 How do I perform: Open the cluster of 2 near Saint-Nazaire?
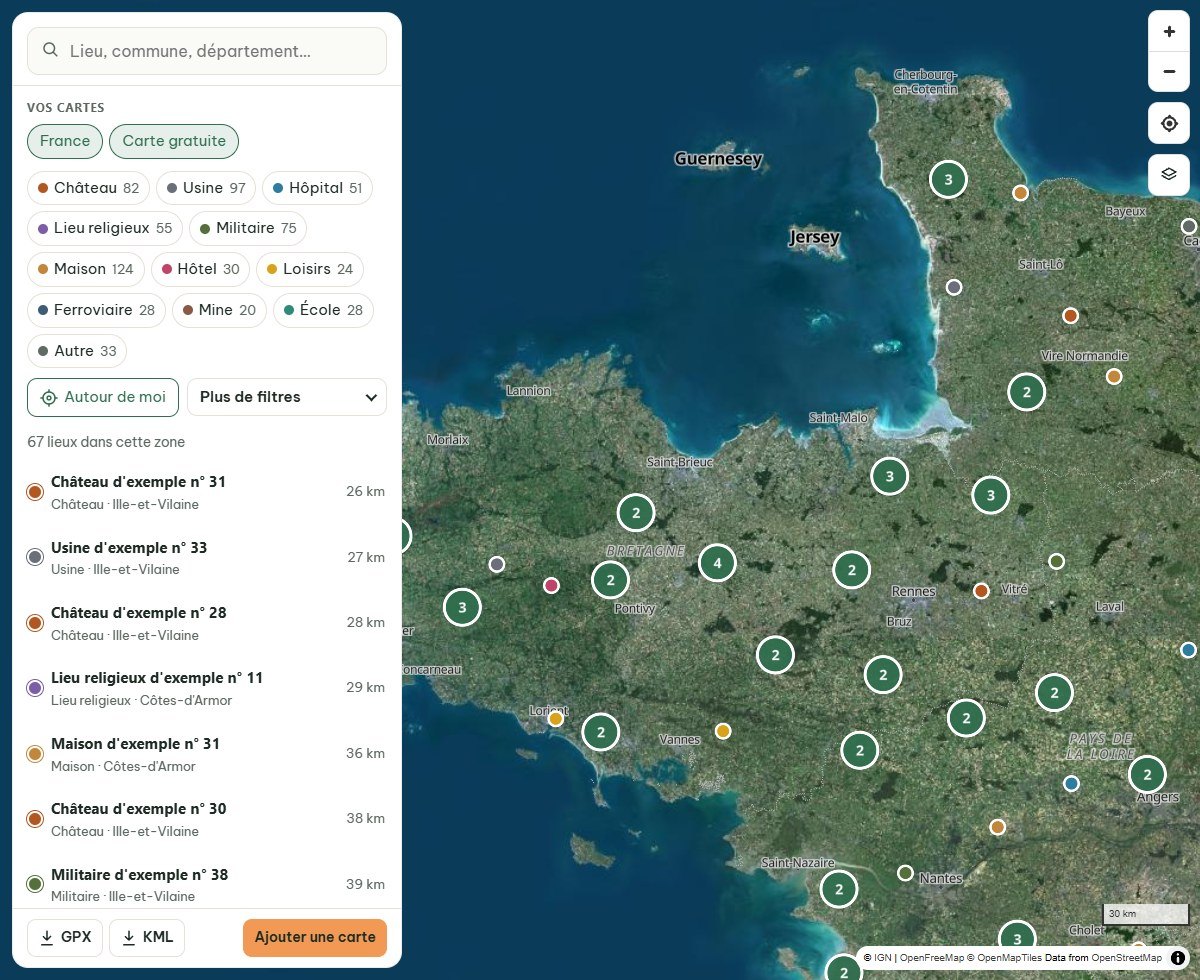coord(839,888)
